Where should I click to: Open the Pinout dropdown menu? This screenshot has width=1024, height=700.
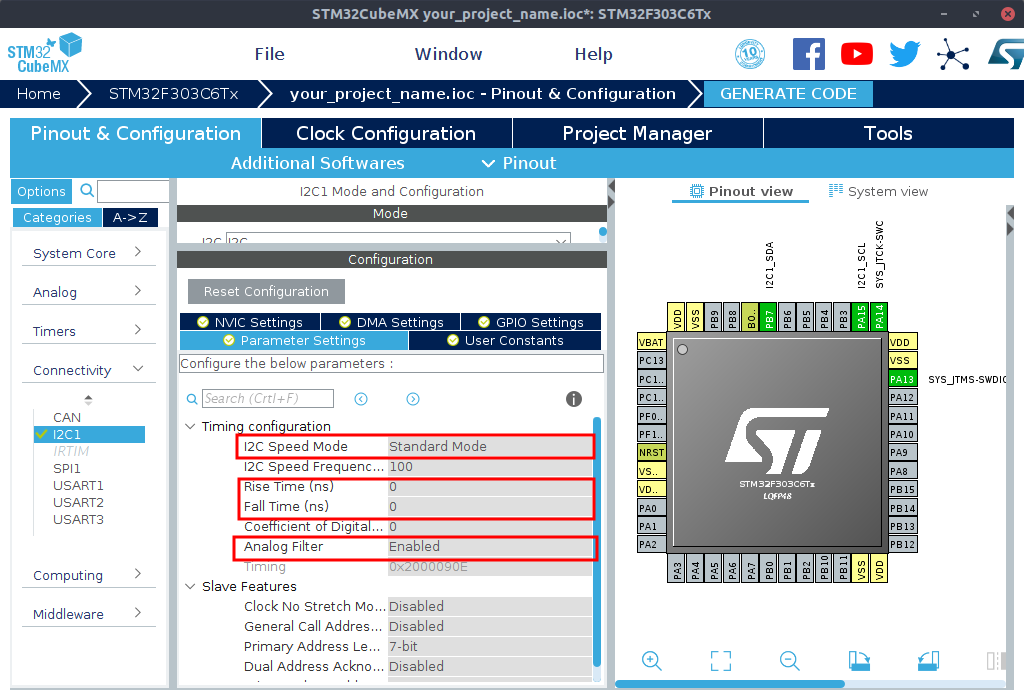519,163
